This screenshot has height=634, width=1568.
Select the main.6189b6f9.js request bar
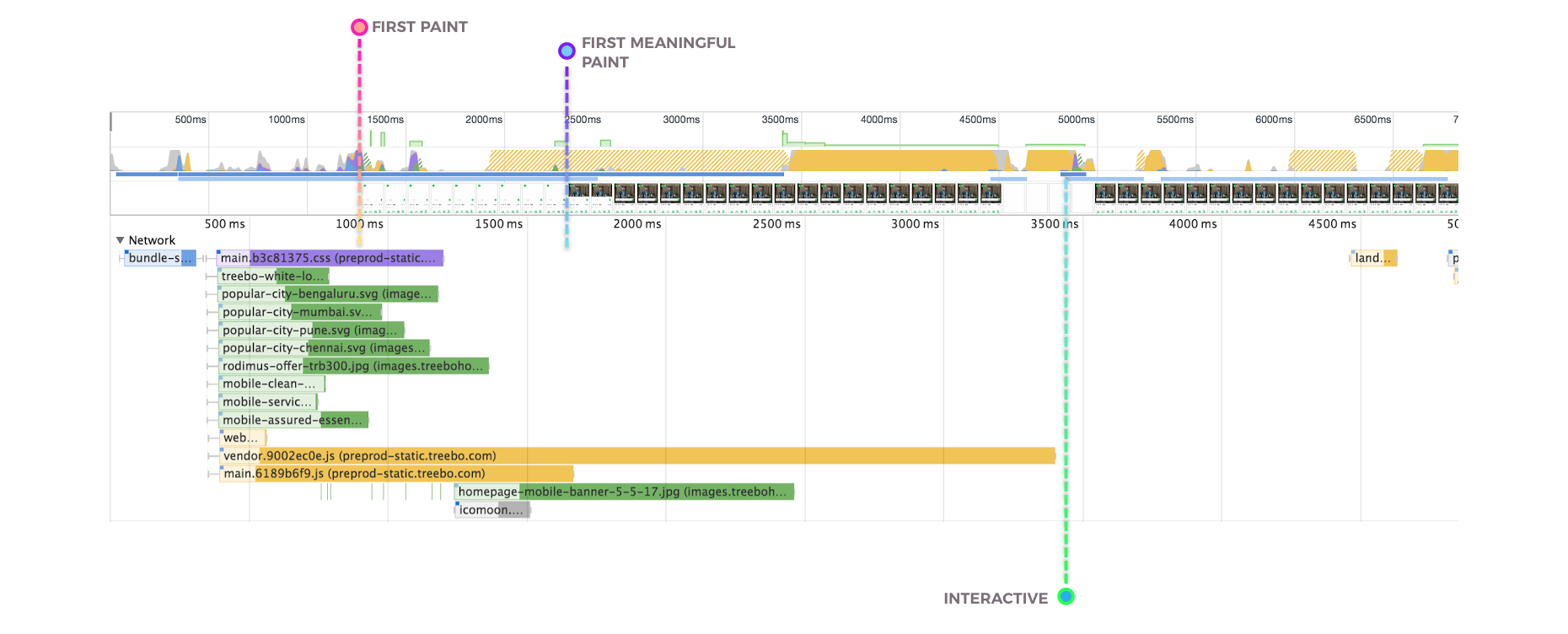pos(396,474)
